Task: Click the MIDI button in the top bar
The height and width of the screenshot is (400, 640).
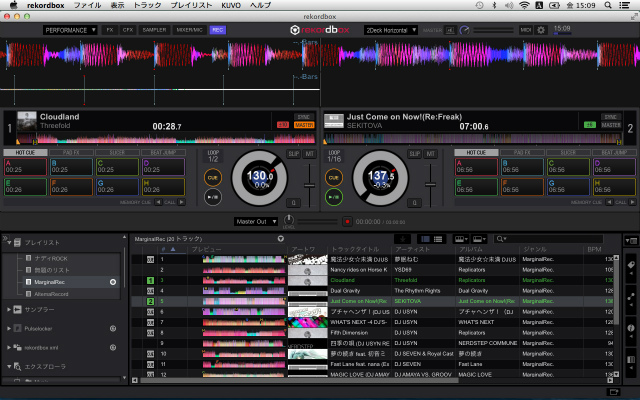Action: pyautogui.click(x=526, y=30)
